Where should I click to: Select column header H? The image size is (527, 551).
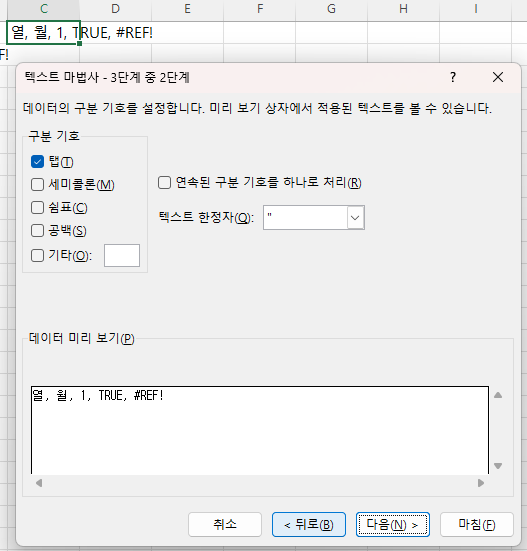[403, 9]
